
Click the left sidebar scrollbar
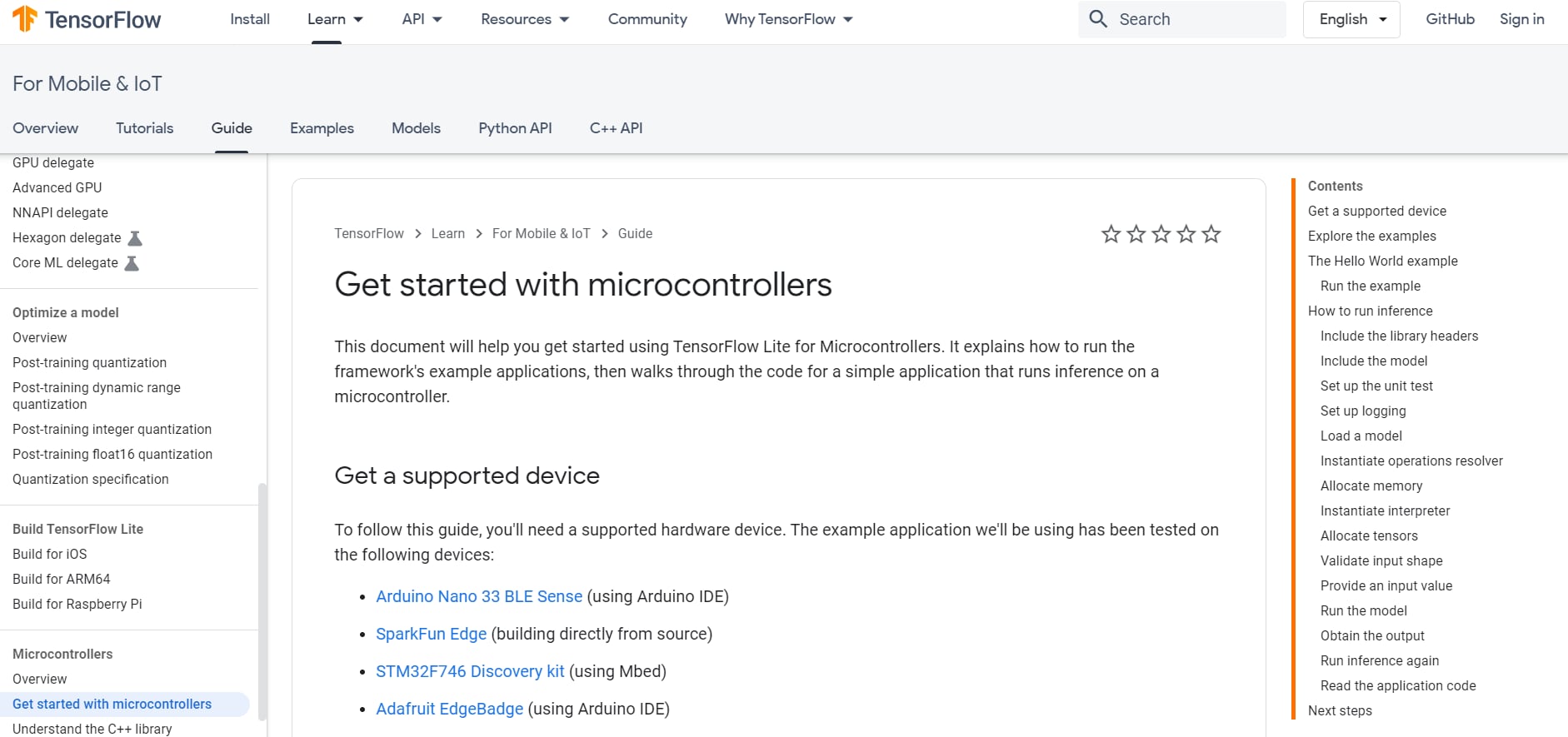[262, 601]
